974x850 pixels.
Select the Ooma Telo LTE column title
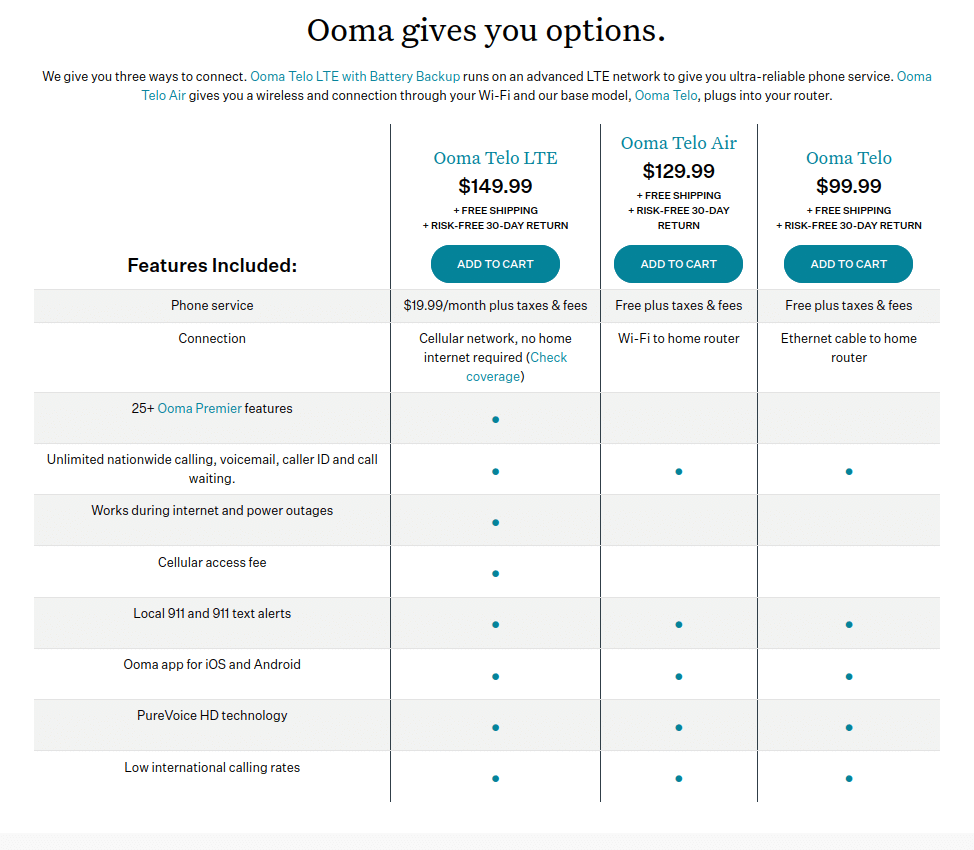[495, 158]
